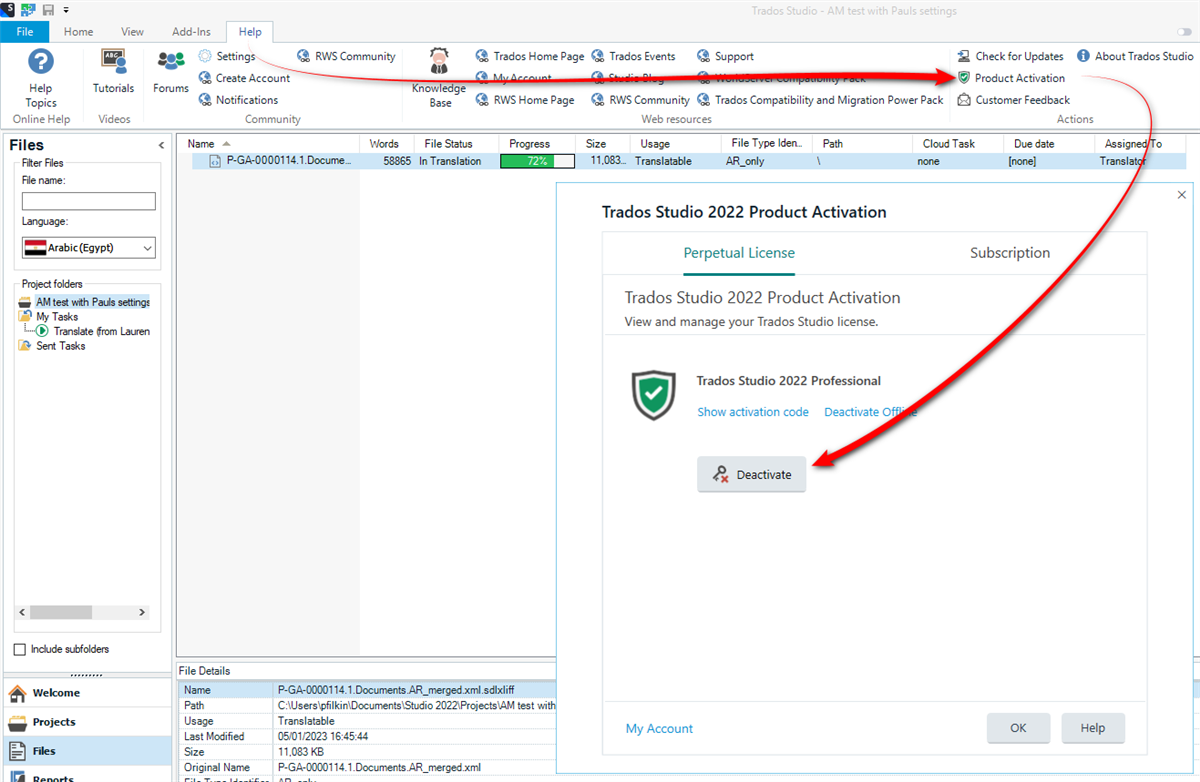This screenshot has width=1200, height=782.
Task: Switch to the Subscription tab
Action: pos(1009,253)
